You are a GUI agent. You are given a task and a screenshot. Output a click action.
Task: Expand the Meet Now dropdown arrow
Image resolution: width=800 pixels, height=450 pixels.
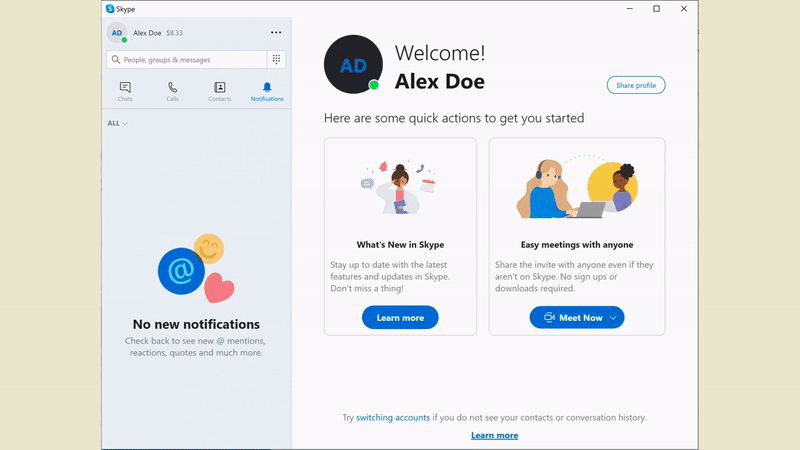(613, 318)
